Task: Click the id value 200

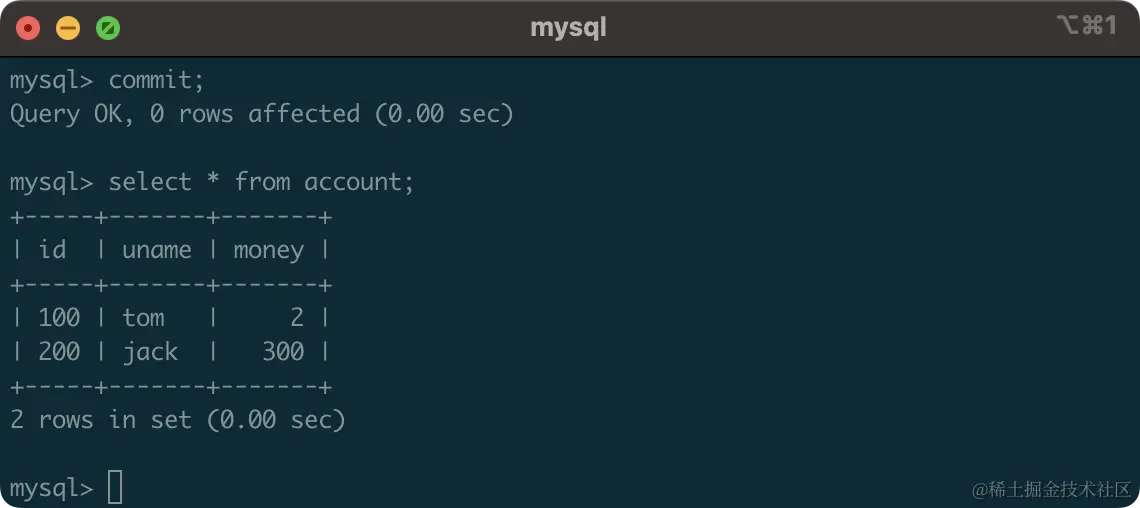Action: point(59,352)
